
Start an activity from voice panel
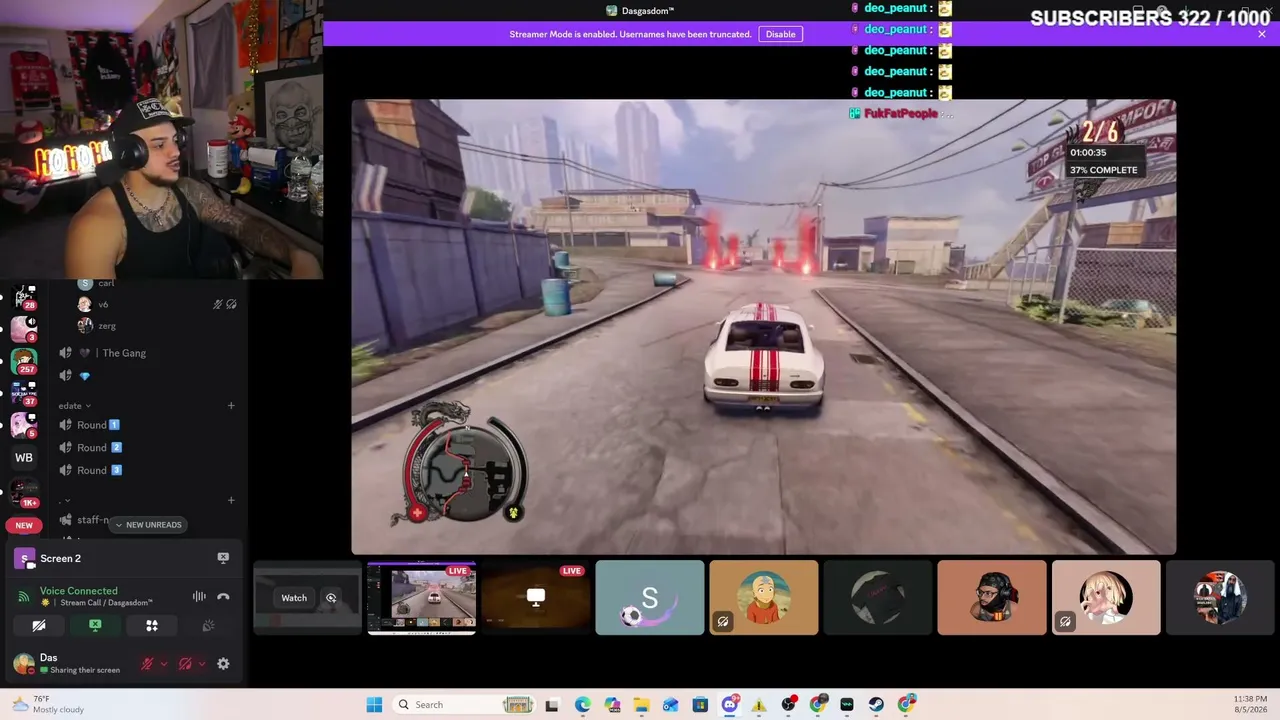point(152,626)
